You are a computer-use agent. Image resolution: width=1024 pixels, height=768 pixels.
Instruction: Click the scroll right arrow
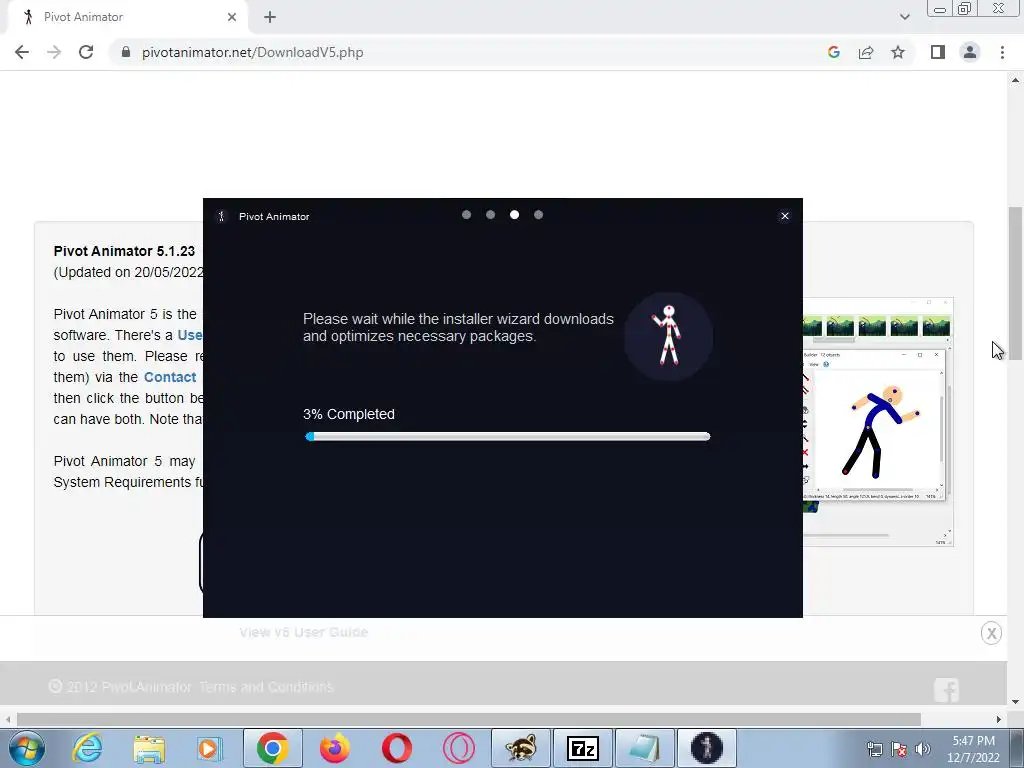coord(999,719)
